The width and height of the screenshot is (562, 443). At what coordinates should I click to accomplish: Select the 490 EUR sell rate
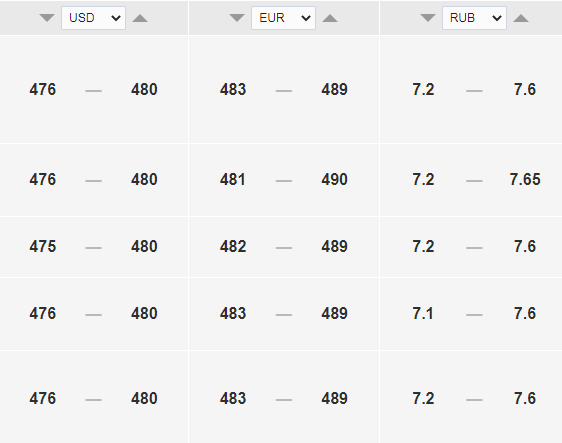coord(334,180)
